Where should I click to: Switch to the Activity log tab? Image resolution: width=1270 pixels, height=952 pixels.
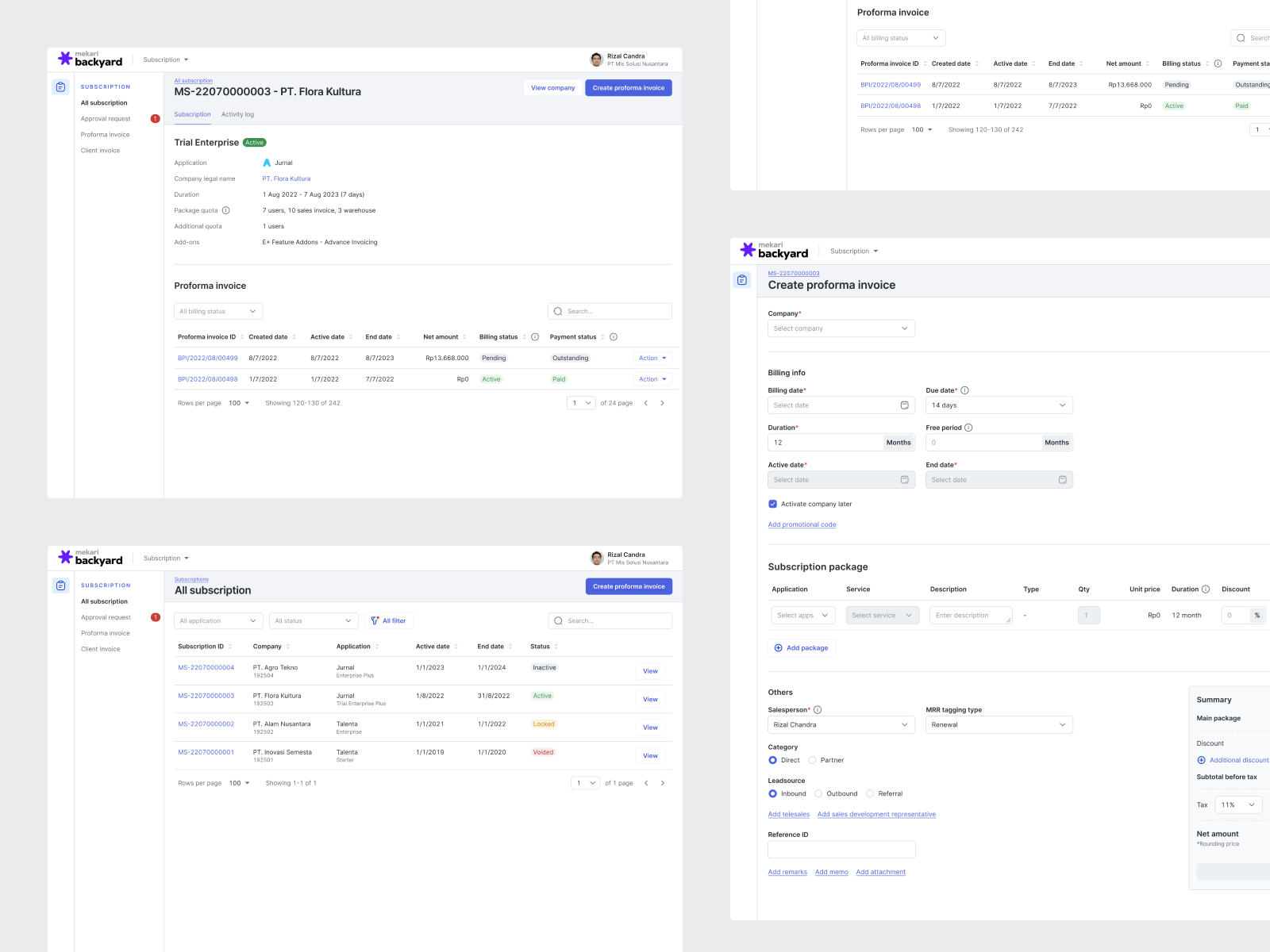pos(237,114)
